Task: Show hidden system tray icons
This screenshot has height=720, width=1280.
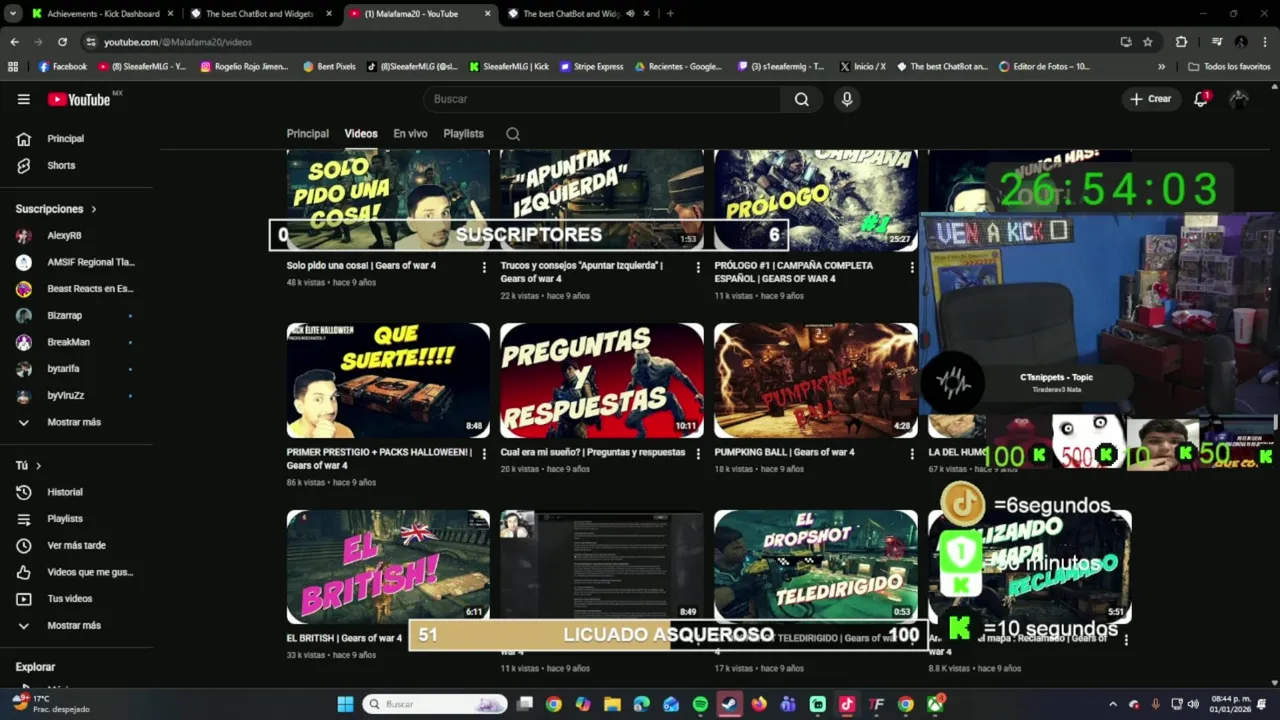Action: [1112, 704]
